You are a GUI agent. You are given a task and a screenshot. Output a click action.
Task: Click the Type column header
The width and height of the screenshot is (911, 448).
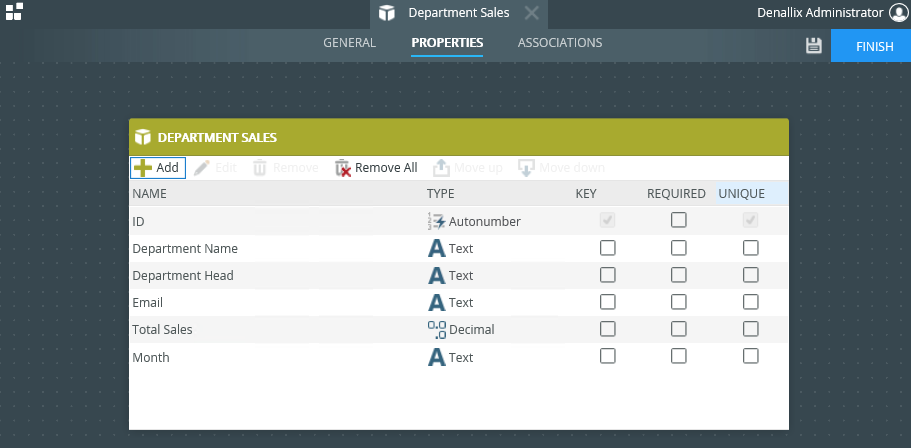[441, 194]
